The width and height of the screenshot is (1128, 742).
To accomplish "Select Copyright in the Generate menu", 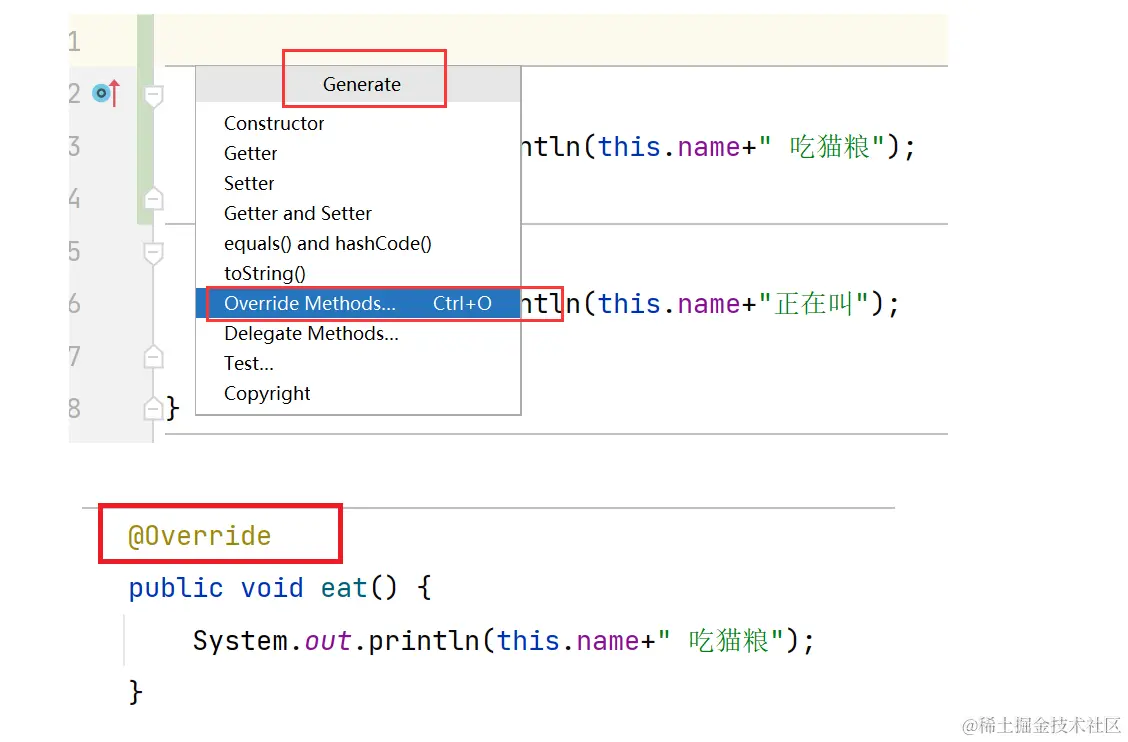I will pyautogui.click(x=358, y=394).
